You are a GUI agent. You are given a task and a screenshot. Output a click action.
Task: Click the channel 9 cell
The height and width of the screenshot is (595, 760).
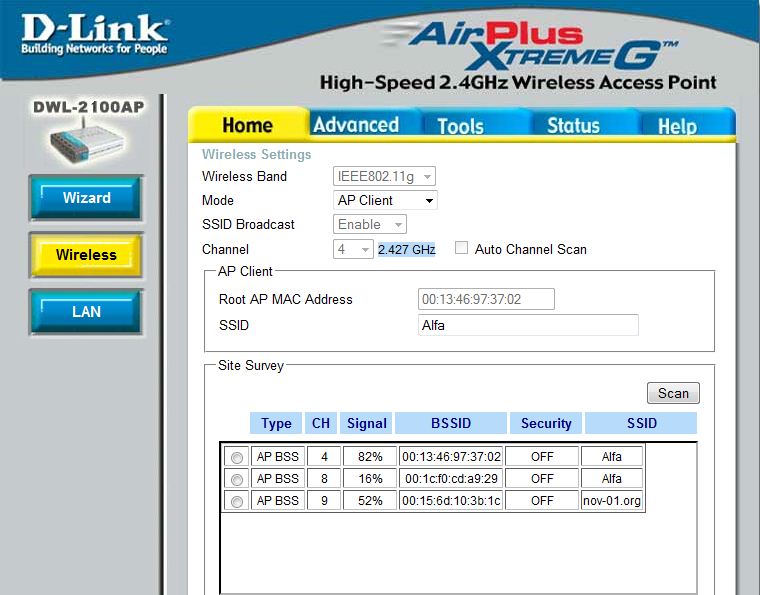tap(324, 501)
